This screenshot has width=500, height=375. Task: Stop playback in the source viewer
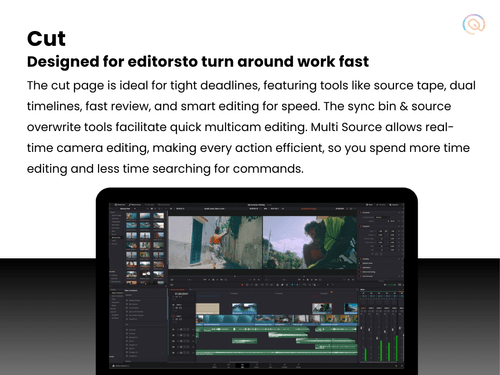click(213, 279)
